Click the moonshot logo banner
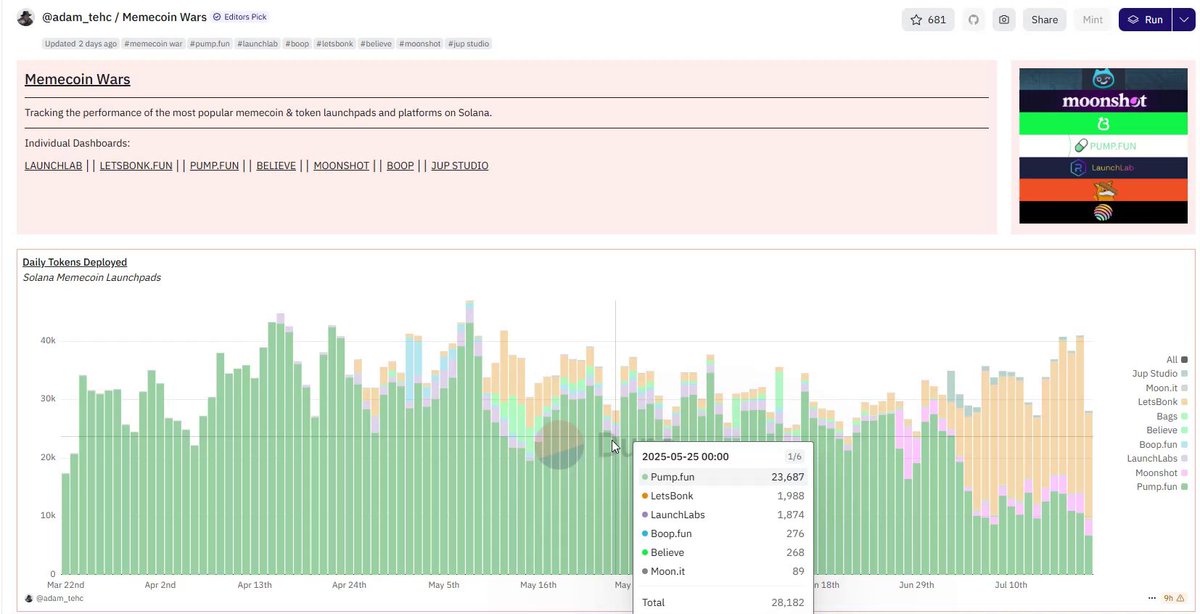This screenshot has width=1200, height=614. click(x=1103, y=101)
